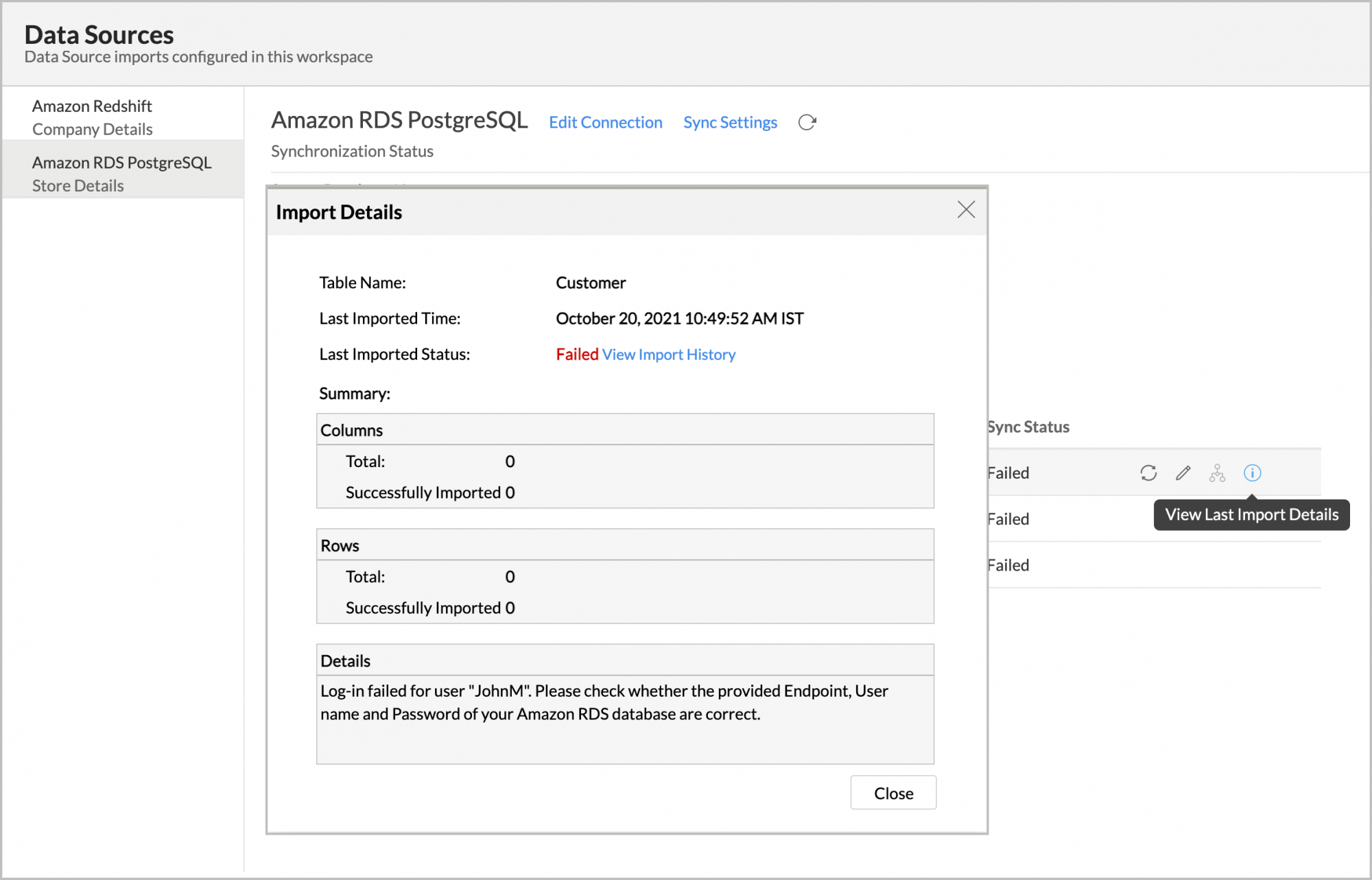Viewport: 1372px width, 880px height.
Task: View last import details via info icon
Action: tap(1253, 473)
